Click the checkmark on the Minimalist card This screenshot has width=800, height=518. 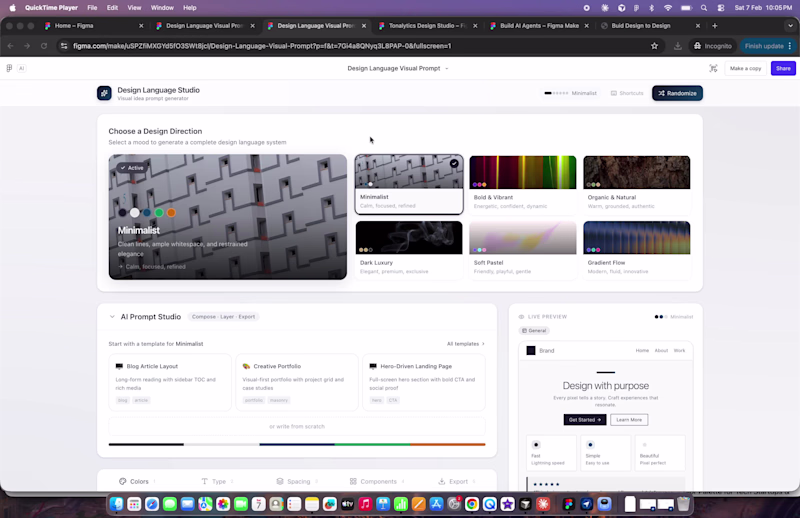(454, 163)
